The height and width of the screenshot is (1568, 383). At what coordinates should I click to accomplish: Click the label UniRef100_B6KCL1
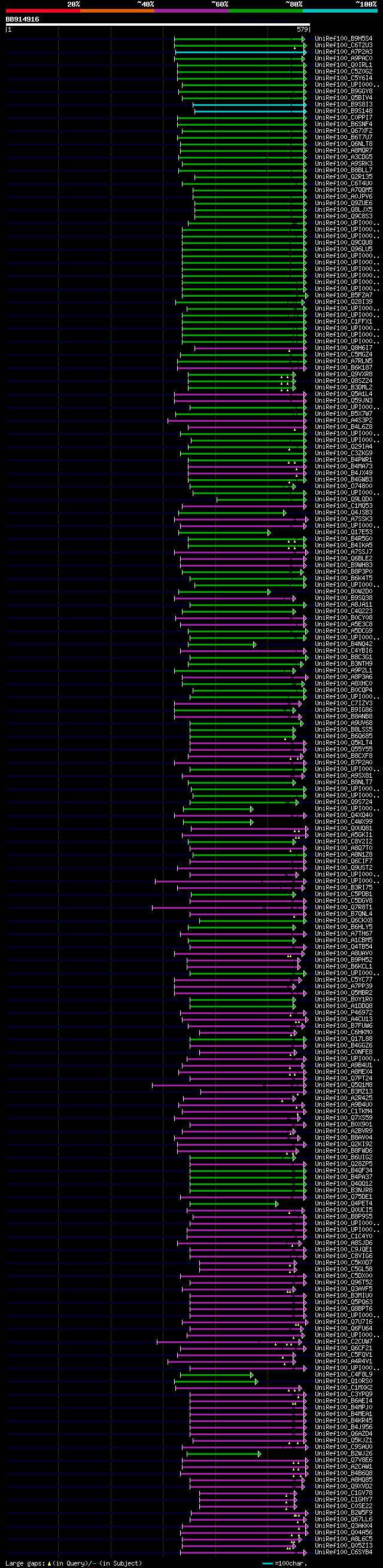(344, 967)
